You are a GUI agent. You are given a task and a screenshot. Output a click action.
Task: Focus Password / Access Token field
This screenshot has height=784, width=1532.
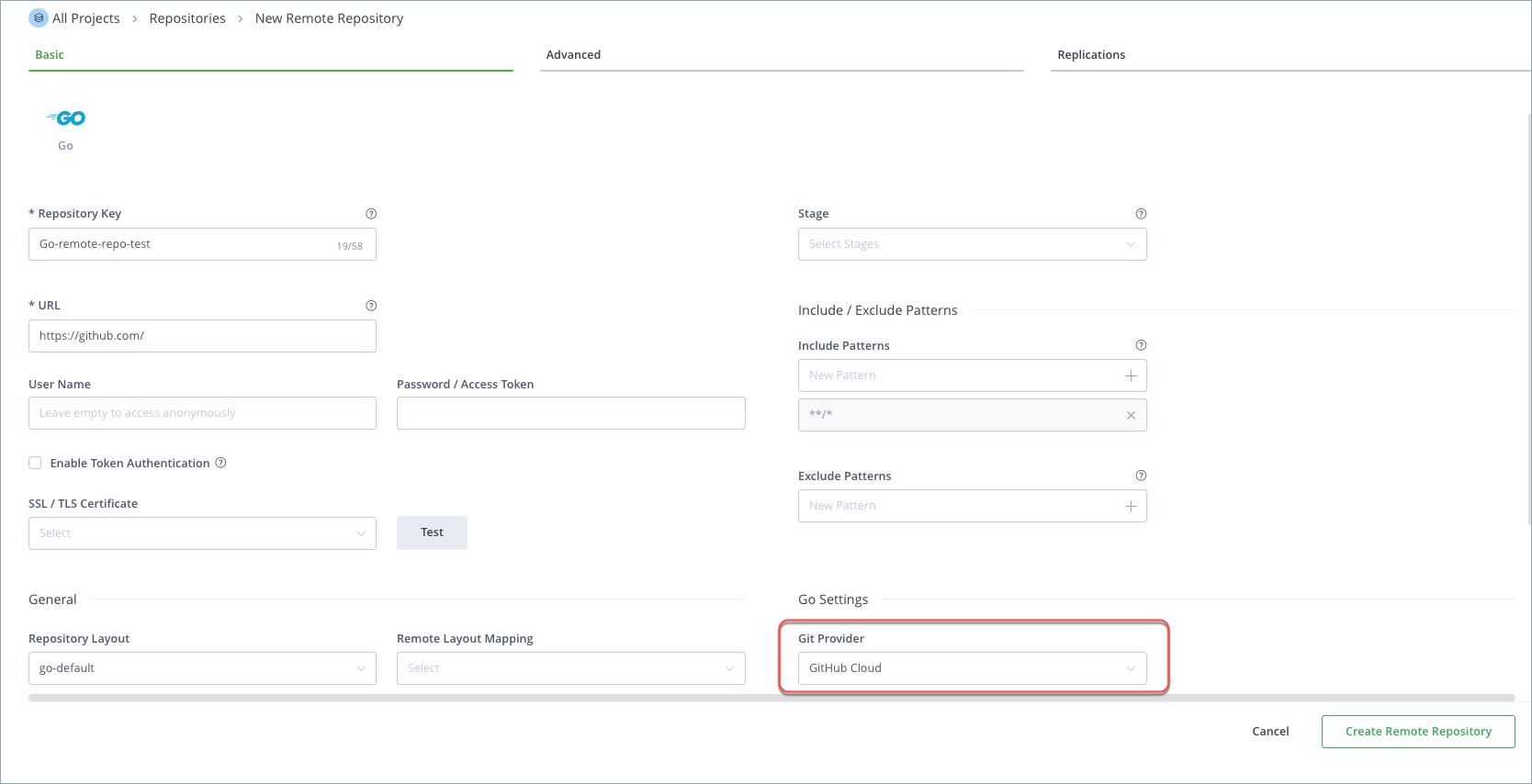tap(570, 413)
